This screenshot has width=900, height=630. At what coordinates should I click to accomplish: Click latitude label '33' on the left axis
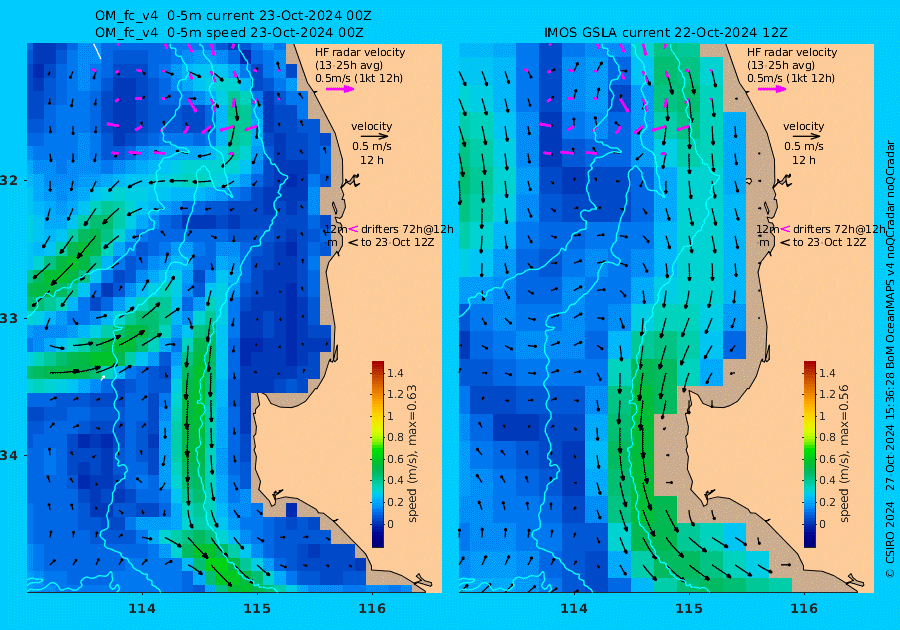[9, 318]
